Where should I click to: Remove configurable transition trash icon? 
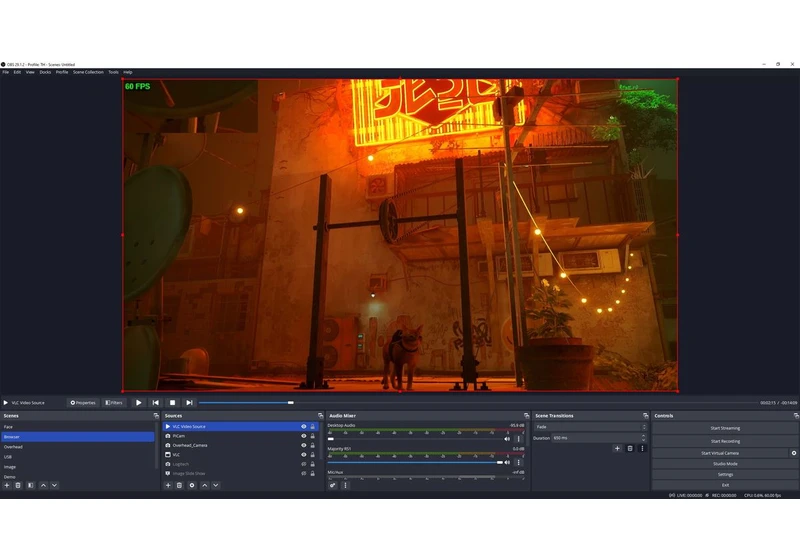(x=630, y=448)
